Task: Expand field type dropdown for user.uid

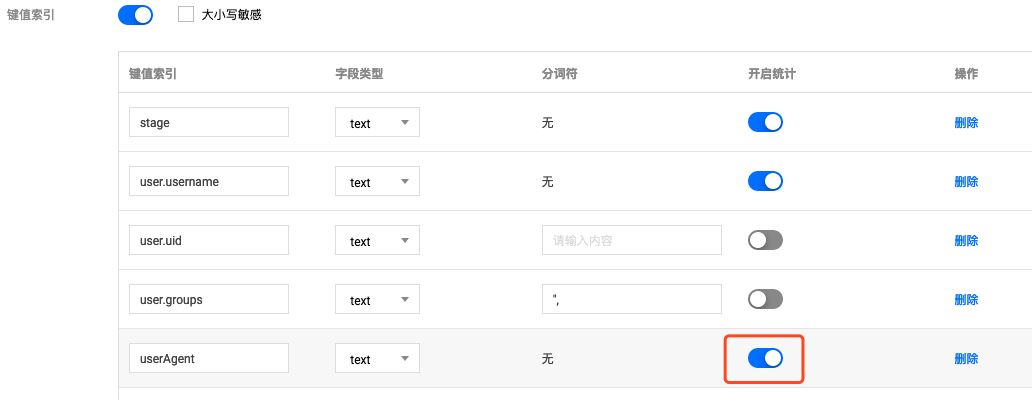Action: (377, 241)
